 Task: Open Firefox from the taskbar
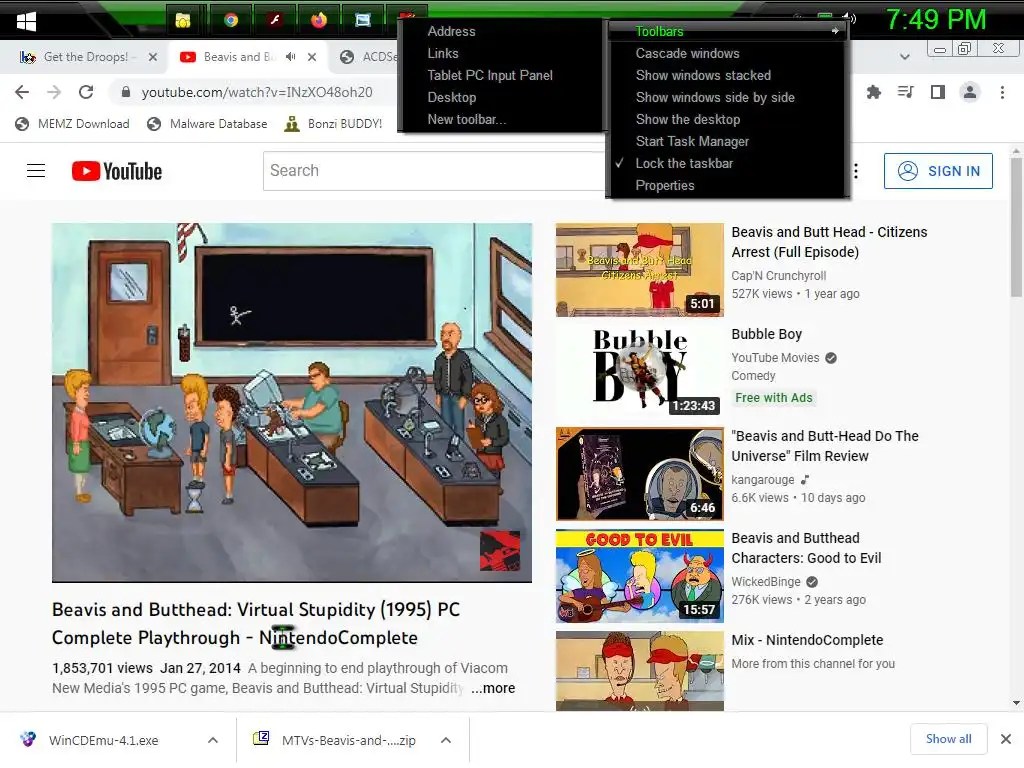coord(319,20)
